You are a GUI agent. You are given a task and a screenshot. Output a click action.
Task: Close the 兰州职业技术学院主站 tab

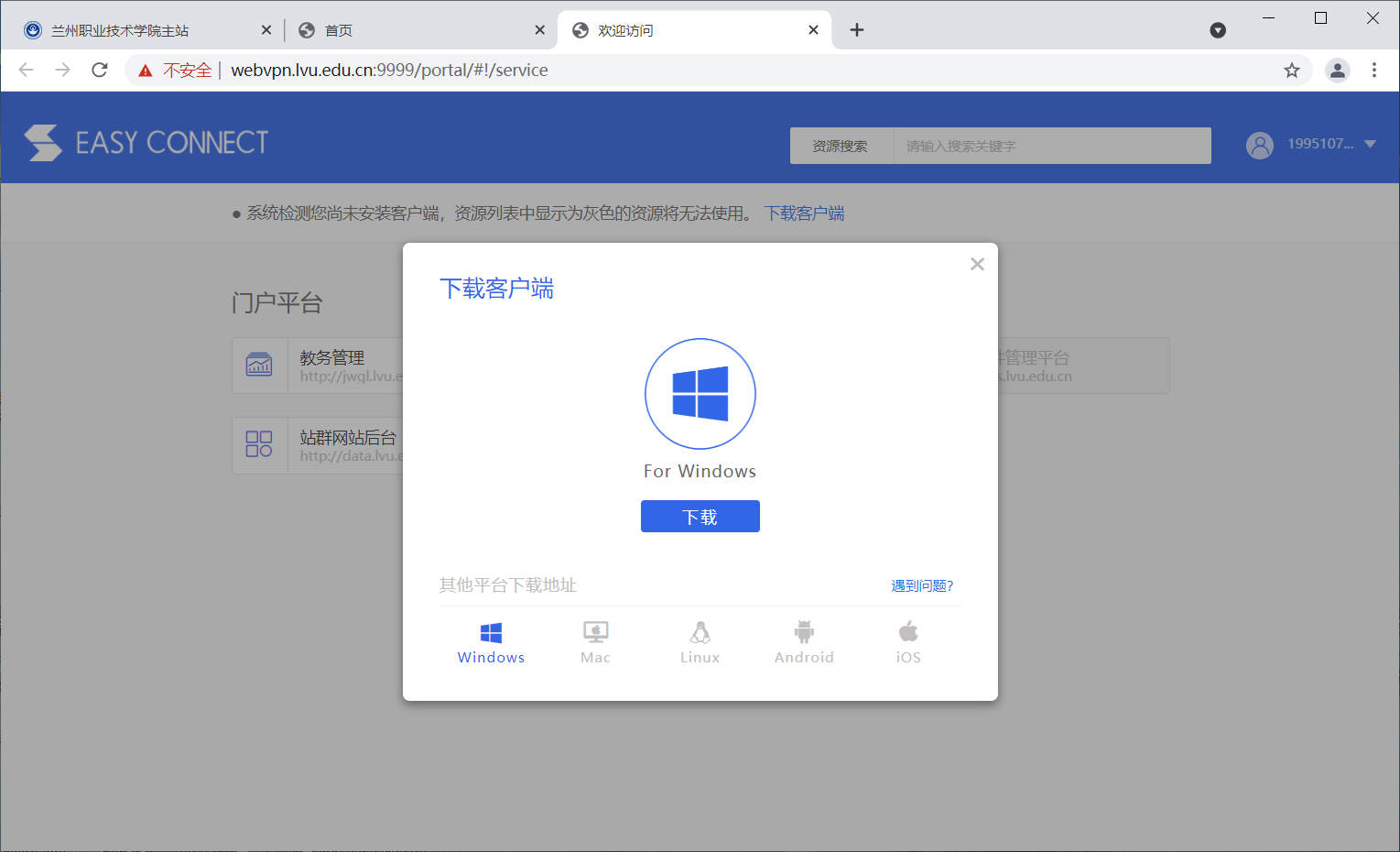click(x=266, y=30)
